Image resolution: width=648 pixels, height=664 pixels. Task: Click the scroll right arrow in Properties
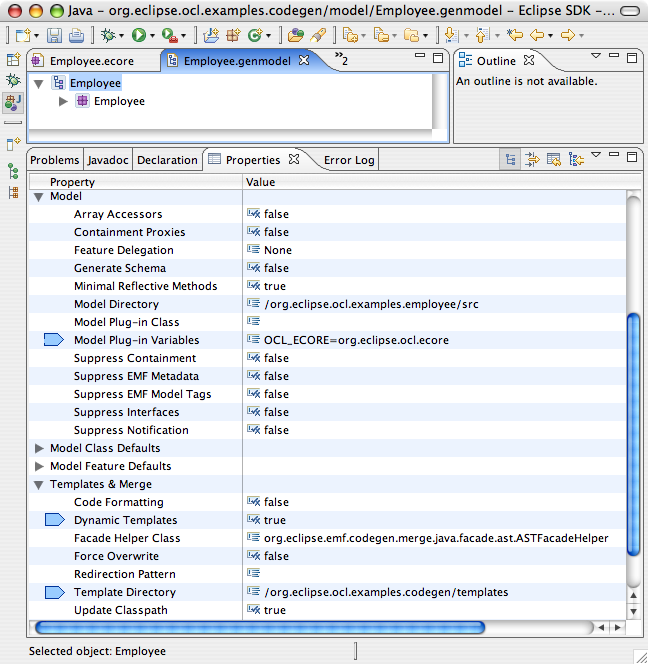coord(618,627)
